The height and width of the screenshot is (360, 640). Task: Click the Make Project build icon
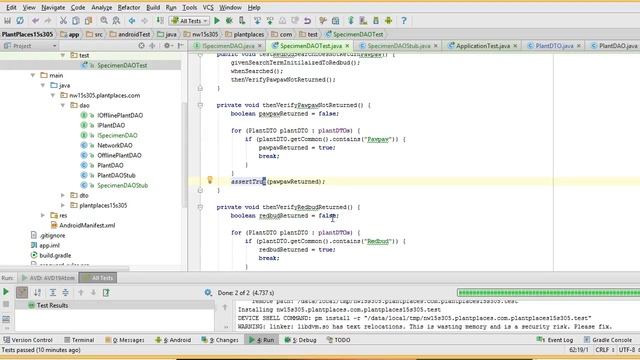point(160,20)
